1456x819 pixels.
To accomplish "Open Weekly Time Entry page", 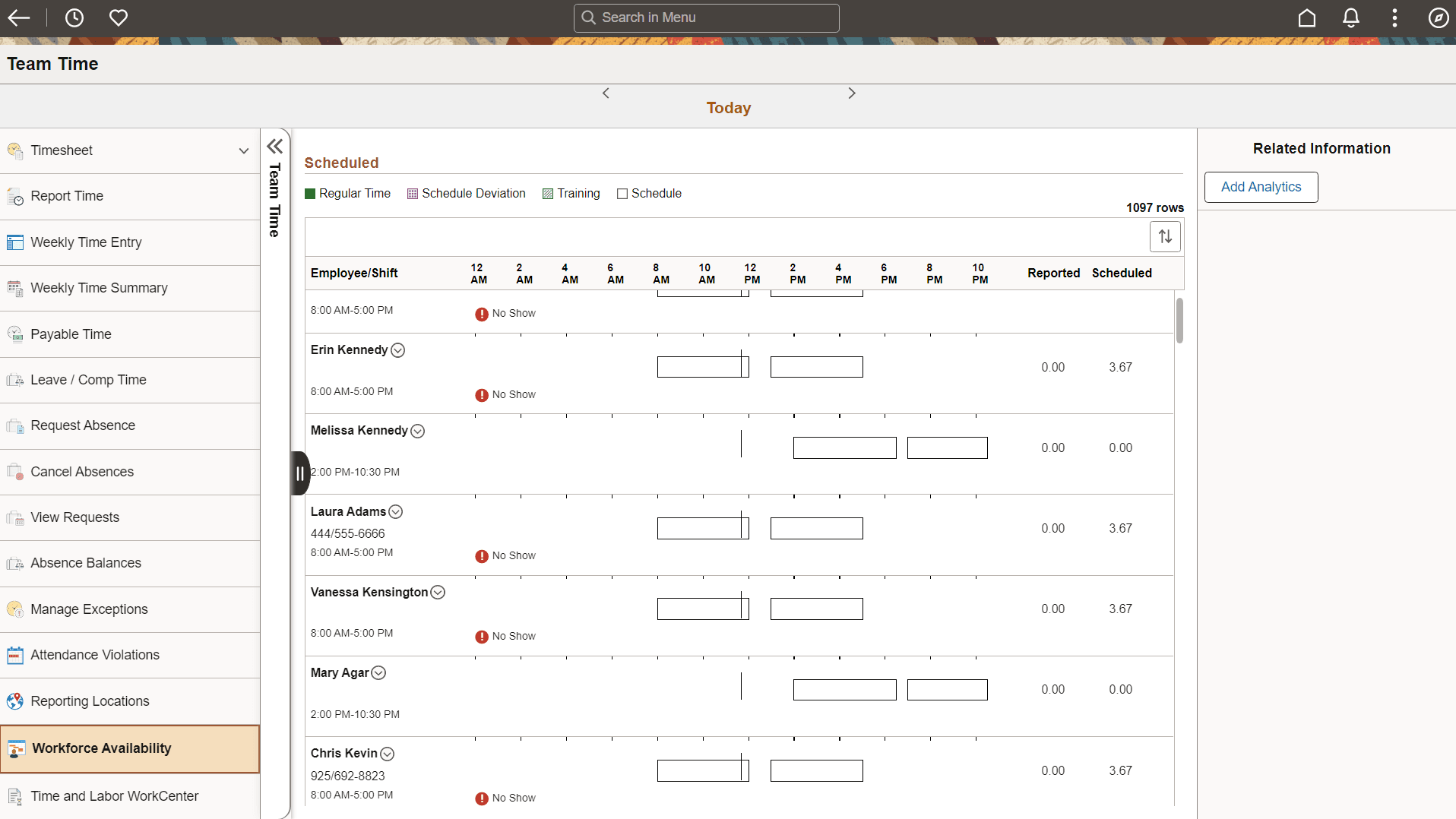I will pyautogui.click(x=130, y=242).
